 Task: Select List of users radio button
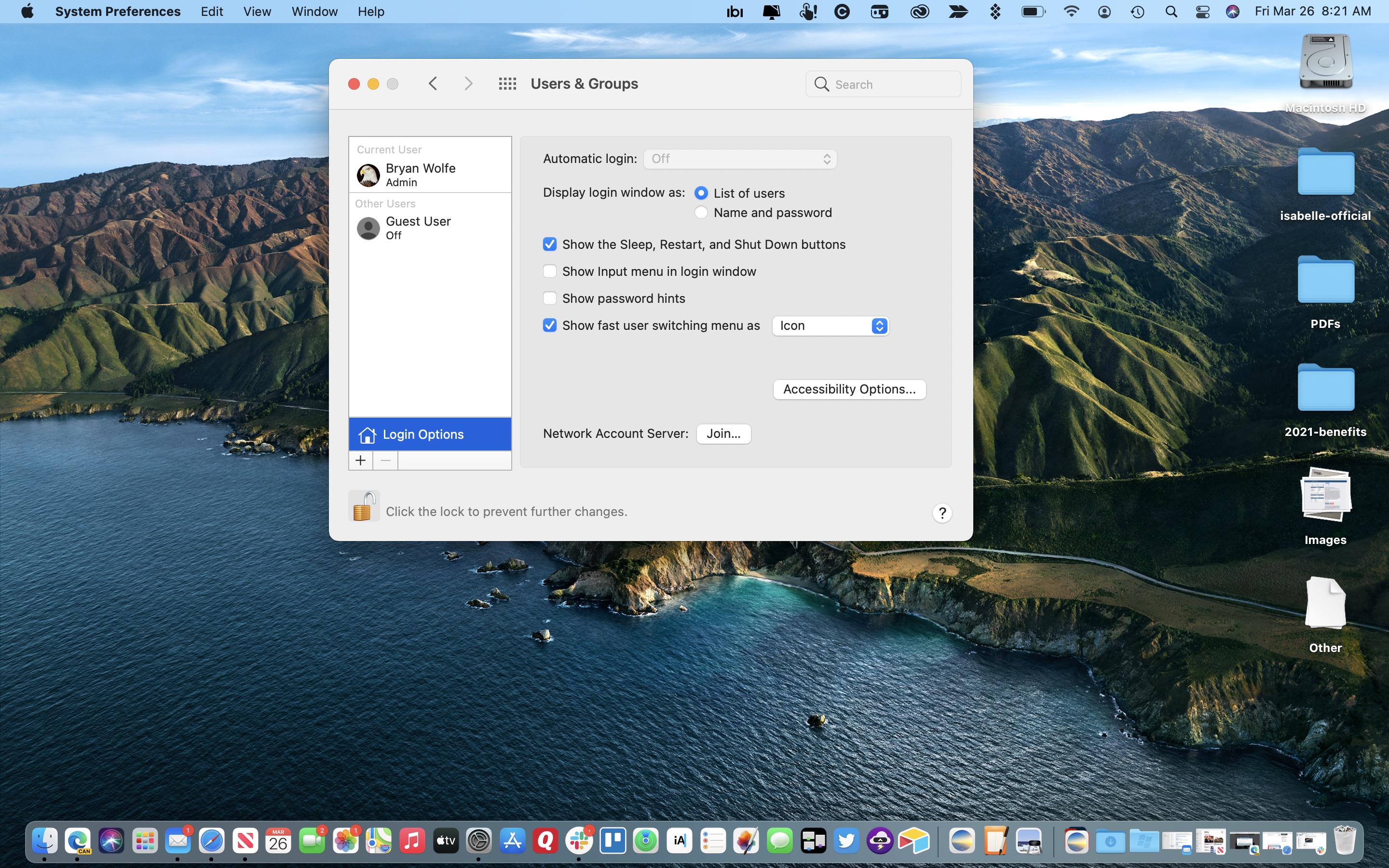701,193
